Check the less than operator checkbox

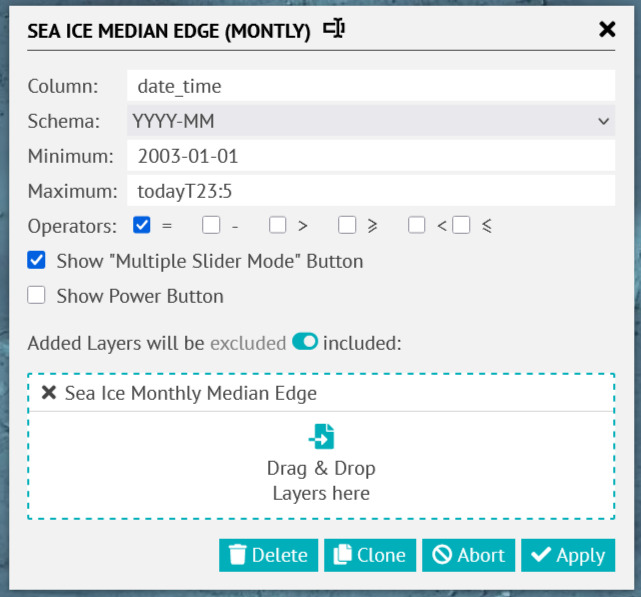417,225
